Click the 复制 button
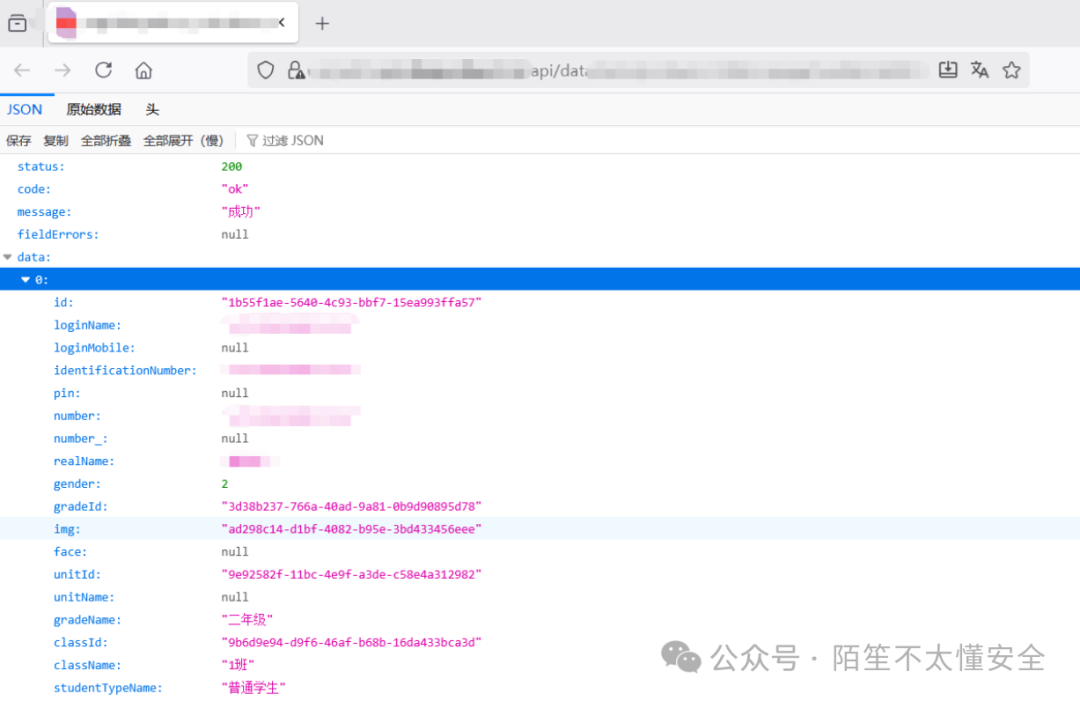This screenshot has width=1080, height=701. click(x=56, y=140)
